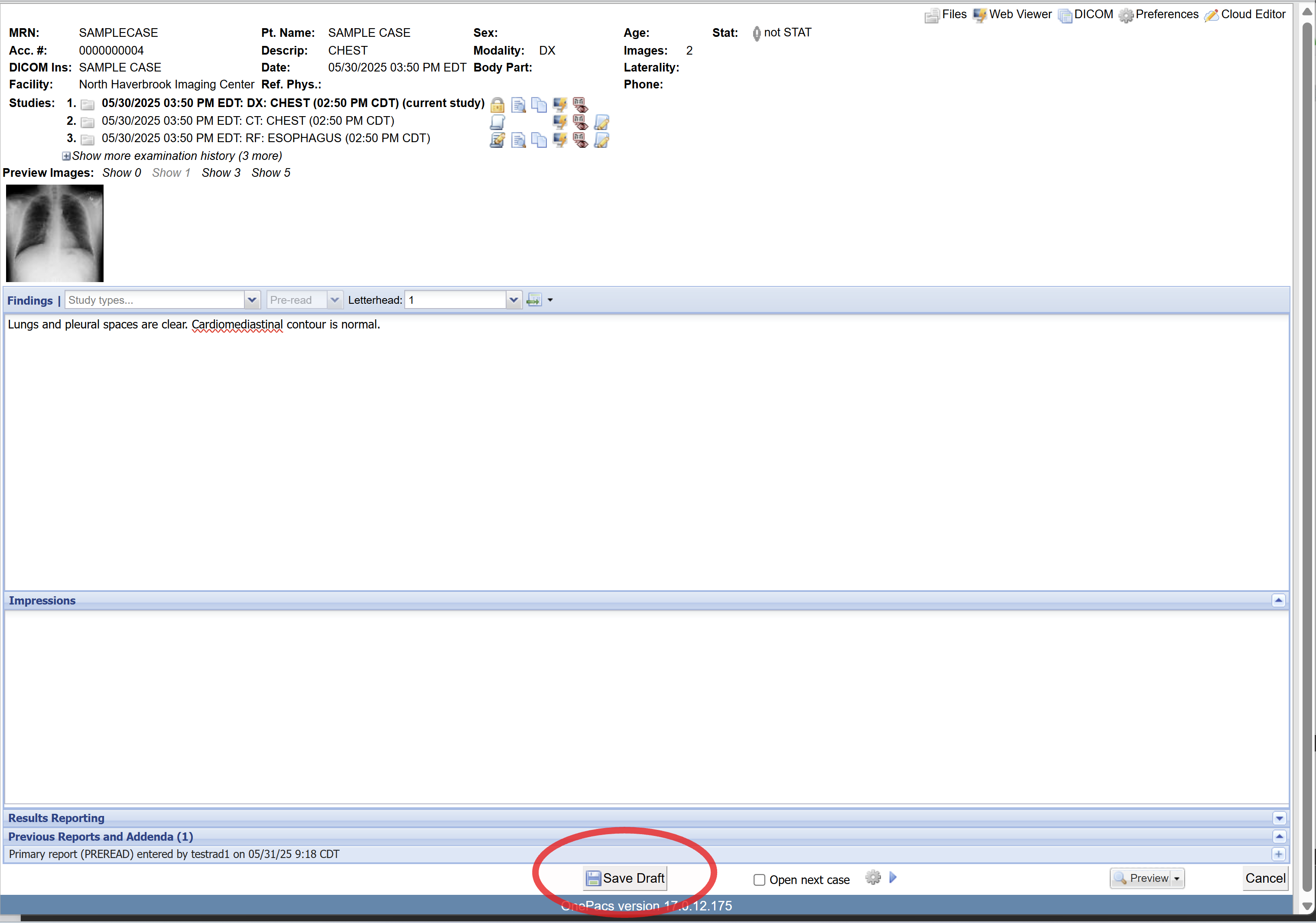The image size is (1316, 923).
Task: Click the green template icon beside Letterhead
Action: pyautogui.click(x=533, y=300)
